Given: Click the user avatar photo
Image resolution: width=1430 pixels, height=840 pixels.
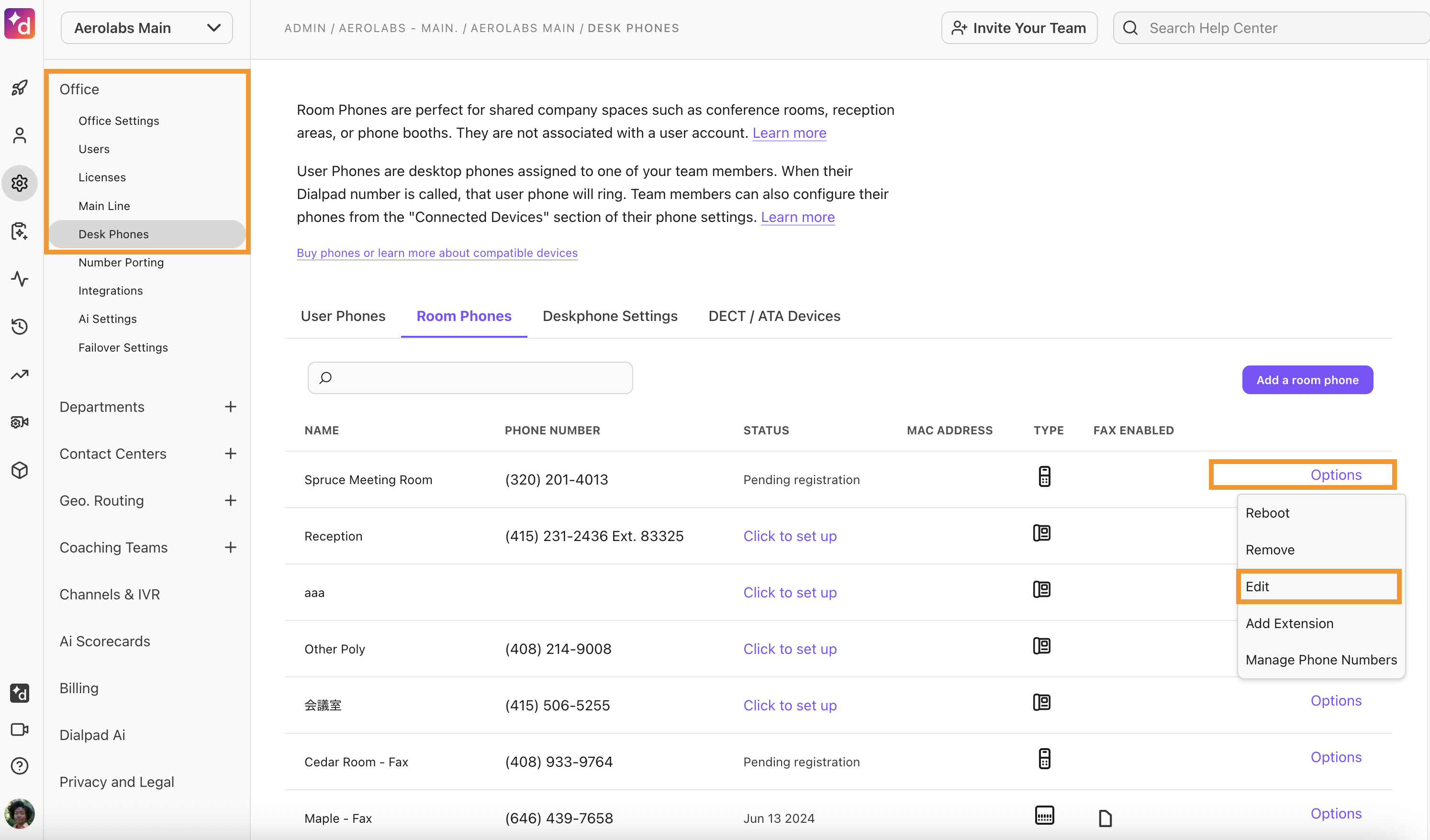Looking at the screenshot, I should 20,814.
